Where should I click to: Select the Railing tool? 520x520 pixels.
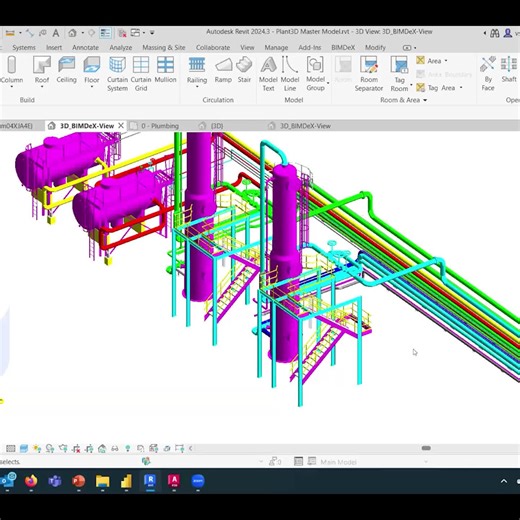197,72
